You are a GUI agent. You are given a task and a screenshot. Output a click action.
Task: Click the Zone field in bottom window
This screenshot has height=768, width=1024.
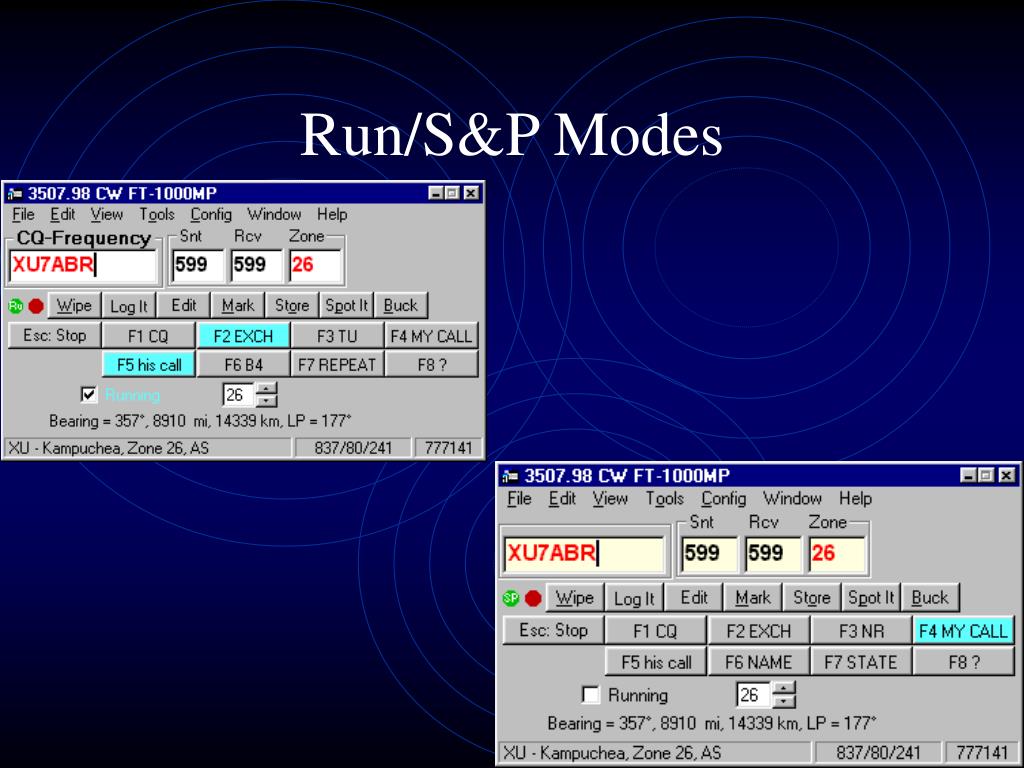pos(837,553)
